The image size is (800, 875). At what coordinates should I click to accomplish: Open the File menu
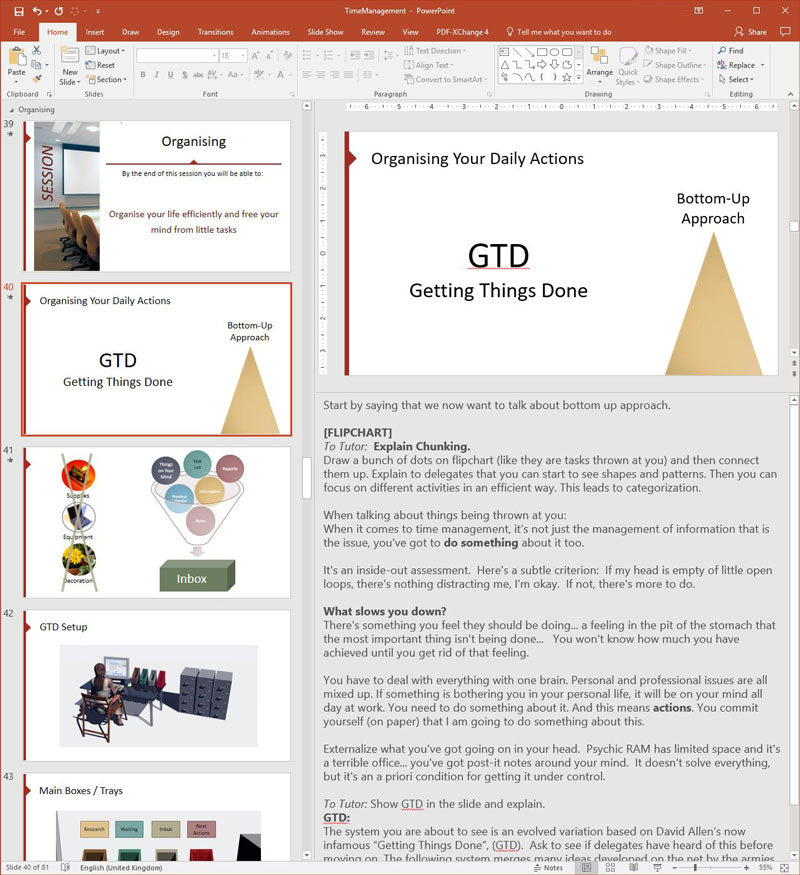click(19, 32)
